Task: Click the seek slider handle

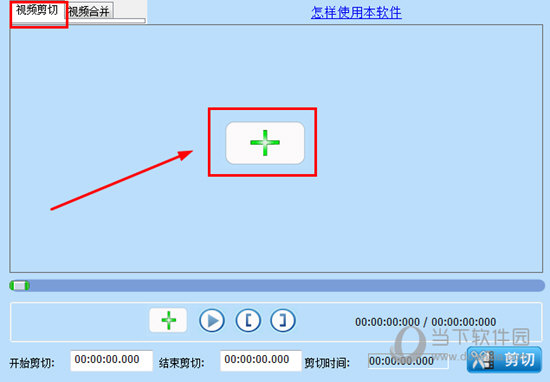Action: pyautogui.click(x=20, y=286)
